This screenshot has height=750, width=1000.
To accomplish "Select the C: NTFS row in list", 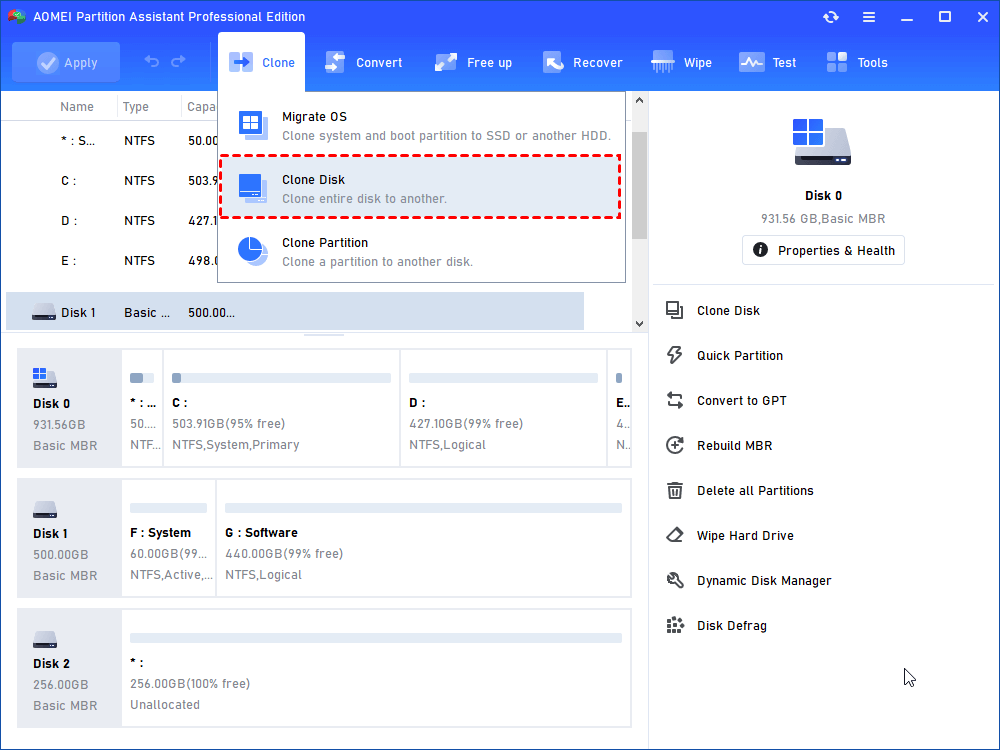I will pos(112,180).
